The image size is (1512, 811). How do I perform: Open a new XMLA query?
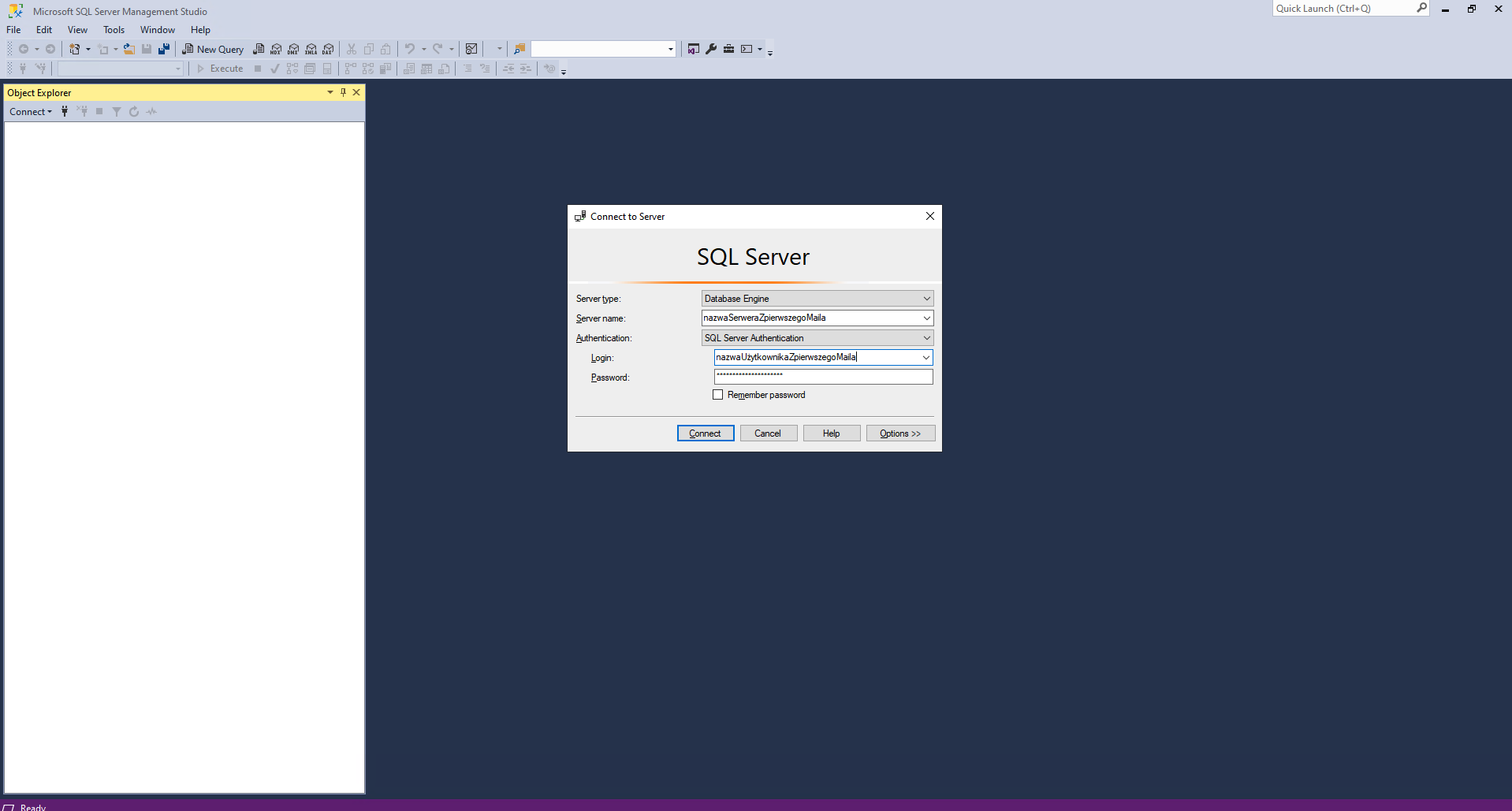[311, 49]
